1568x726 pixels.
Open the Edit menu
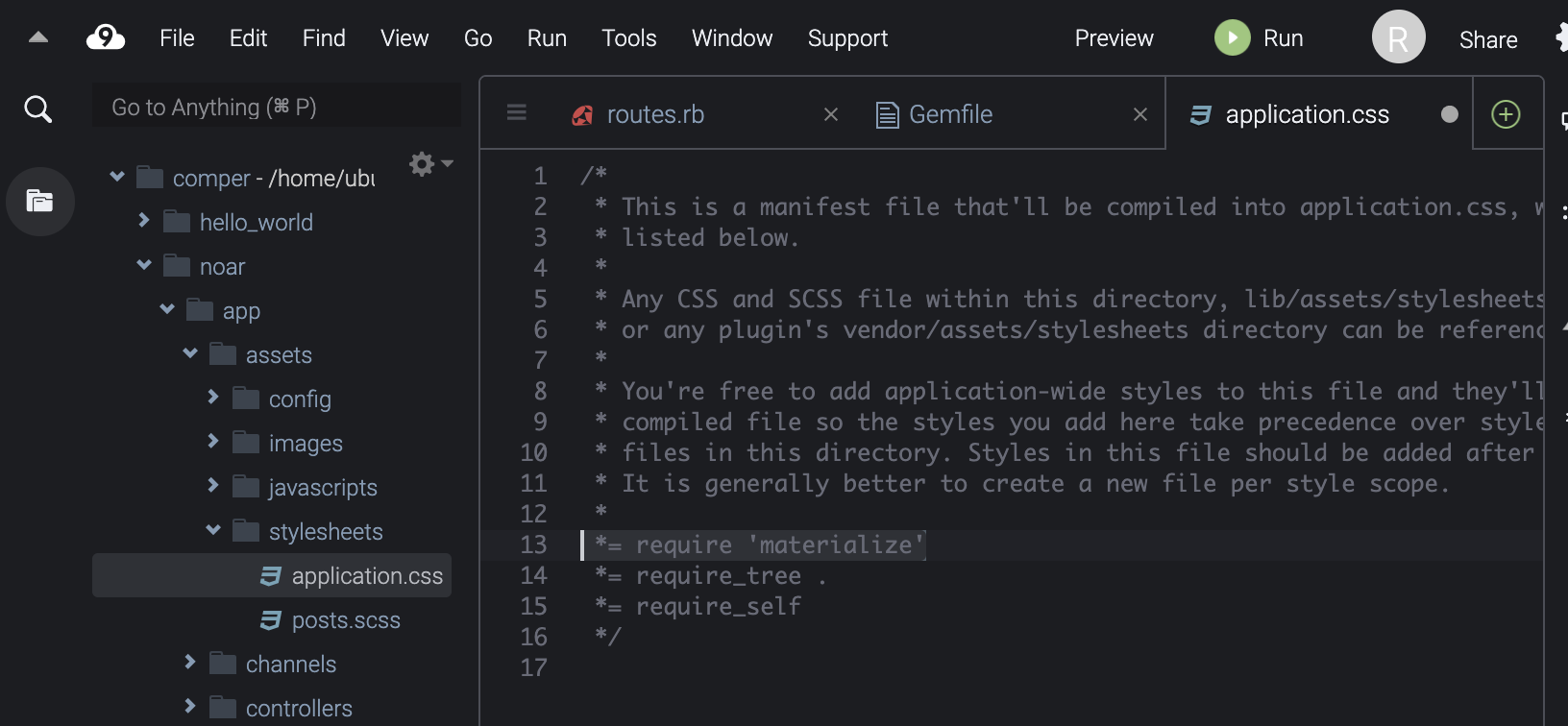248,37
